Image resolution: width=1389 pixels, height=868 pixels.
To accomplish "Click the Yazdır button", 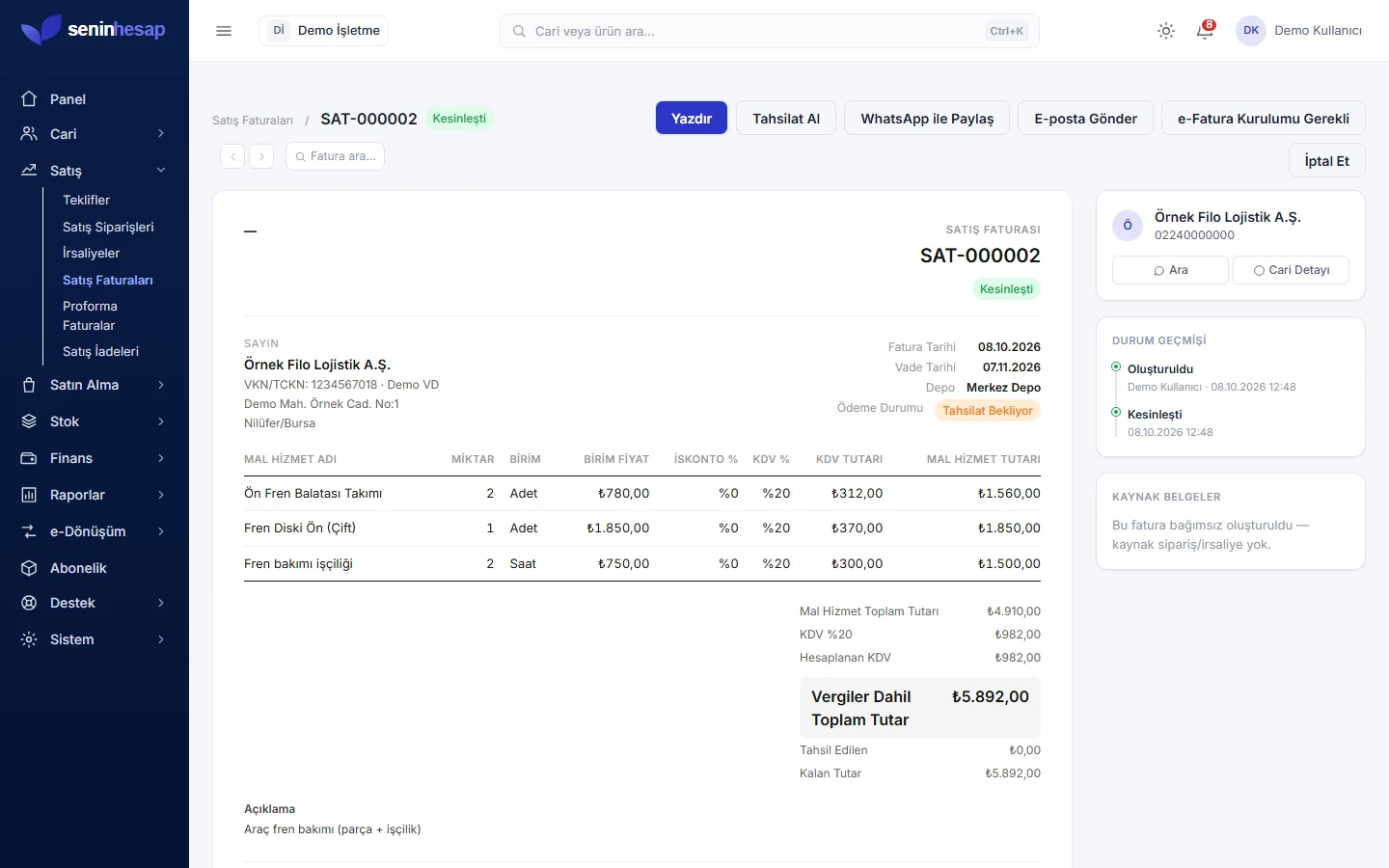I will 692,119.
